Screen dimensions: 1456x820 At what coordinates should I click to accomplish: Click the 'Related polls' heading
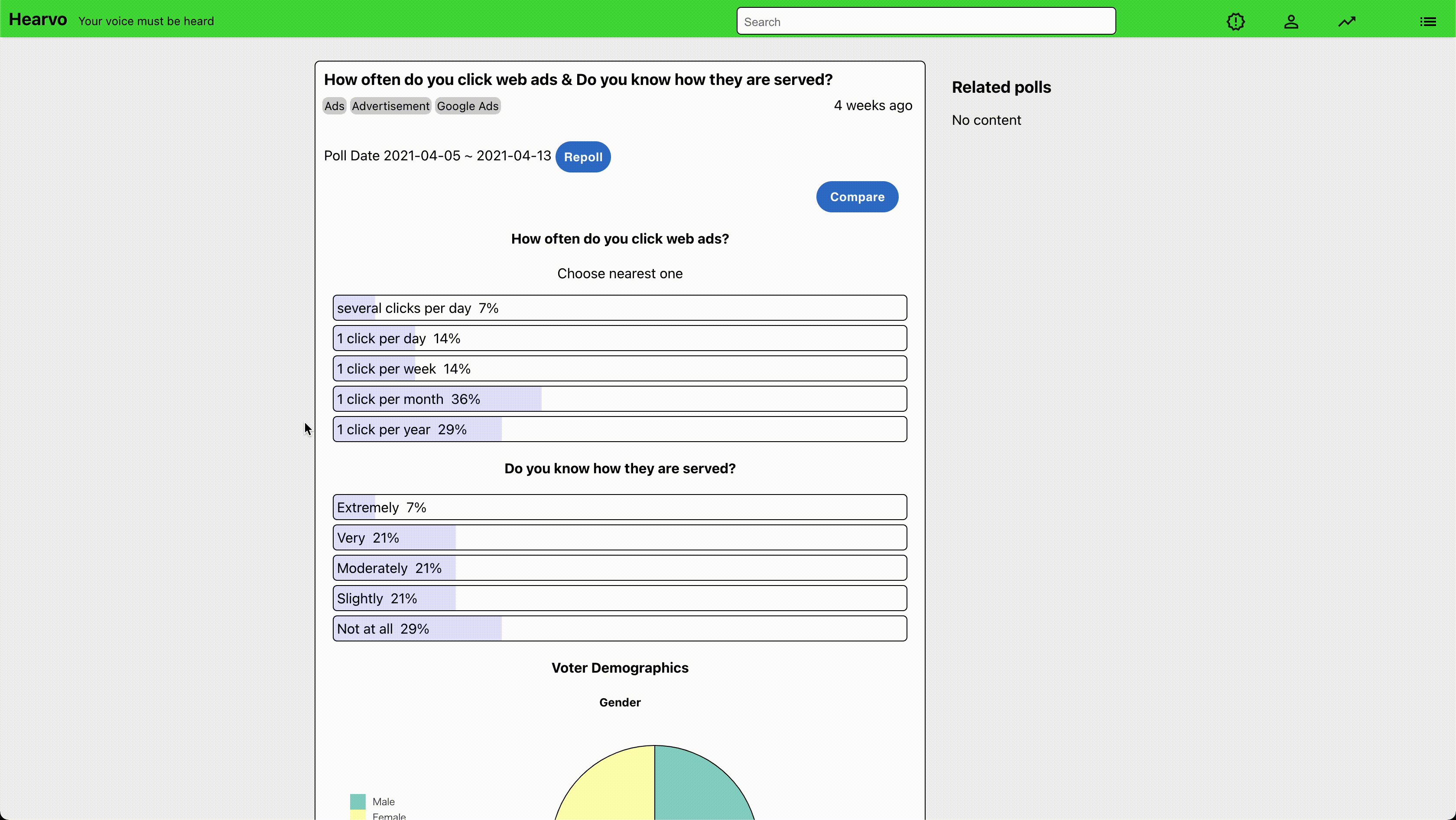coord(1001,87)
